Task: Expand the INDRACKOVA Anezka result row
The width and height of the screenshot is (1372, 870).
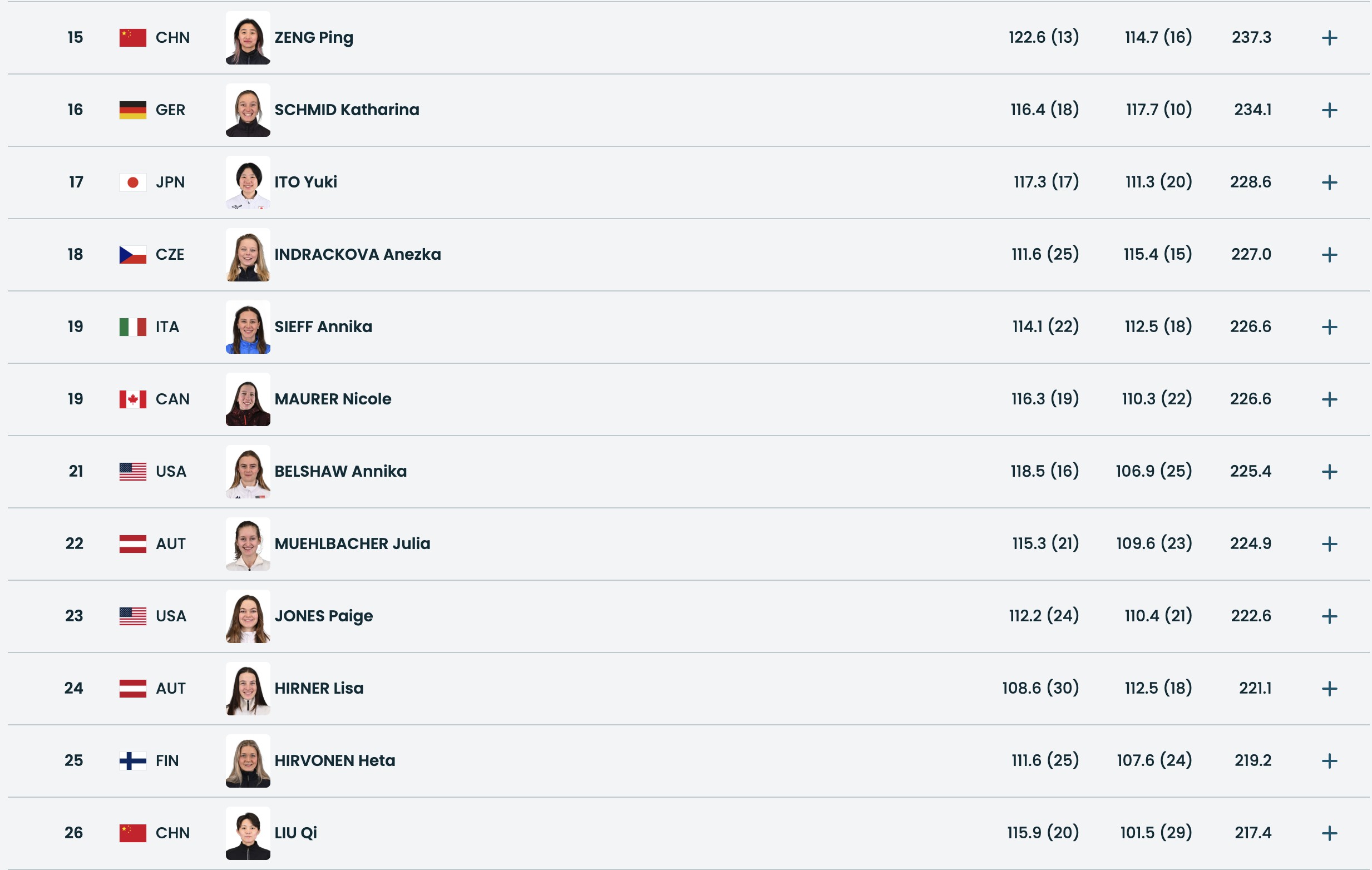Action: pyautogui.click(x=1329, y=255)
